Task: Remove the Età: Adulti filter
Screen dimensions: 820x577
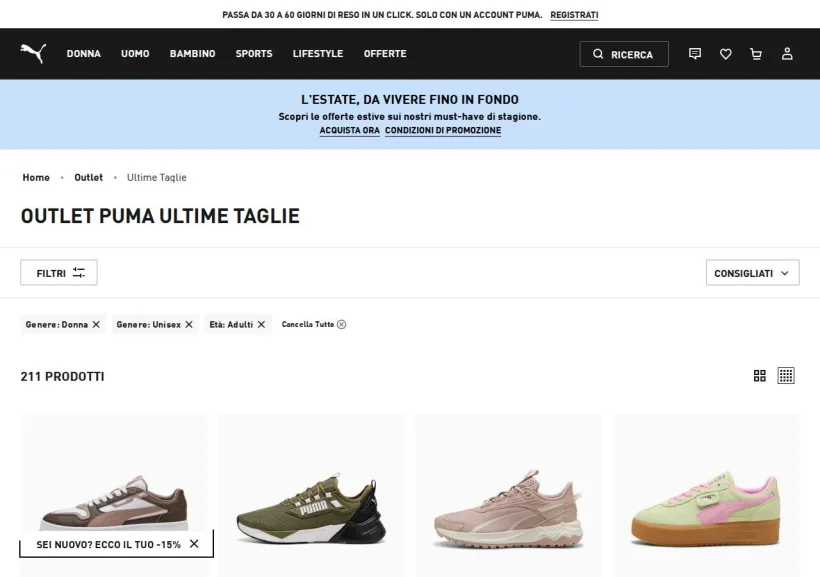Action: pos(261,324)
